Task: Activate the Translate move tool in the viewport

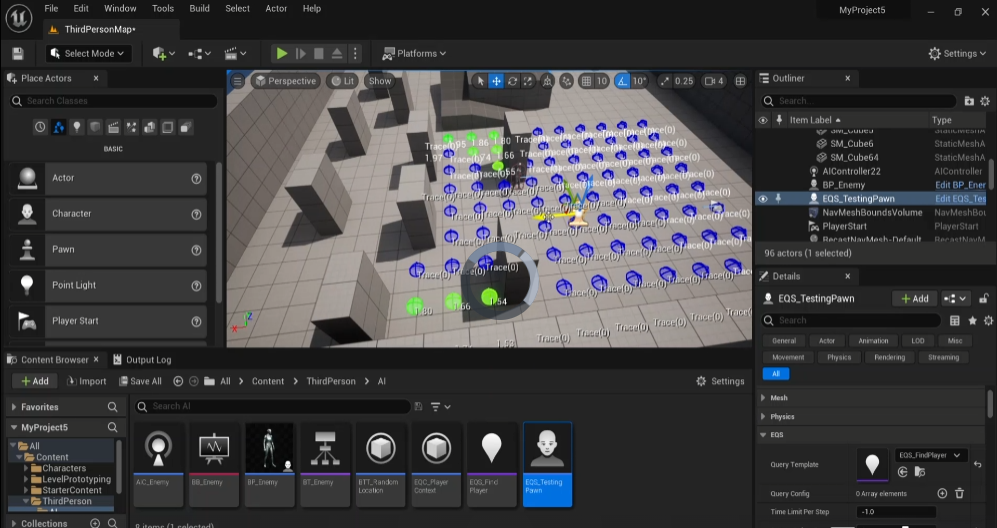Action: [496, 81]
